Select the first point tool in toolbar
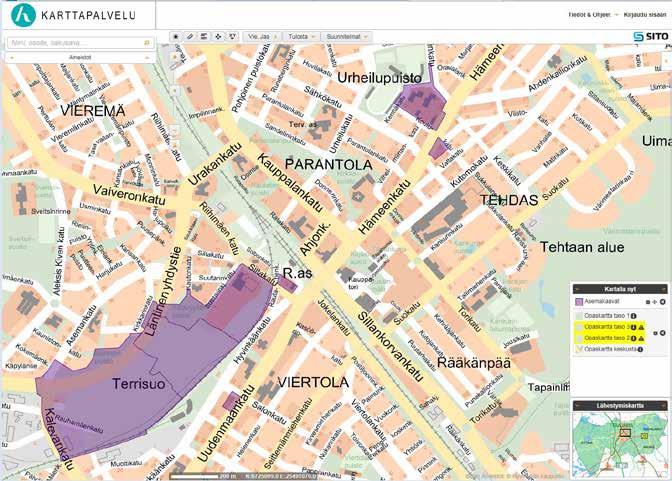Viewport: 672px width, 481px height. point(175,37)
